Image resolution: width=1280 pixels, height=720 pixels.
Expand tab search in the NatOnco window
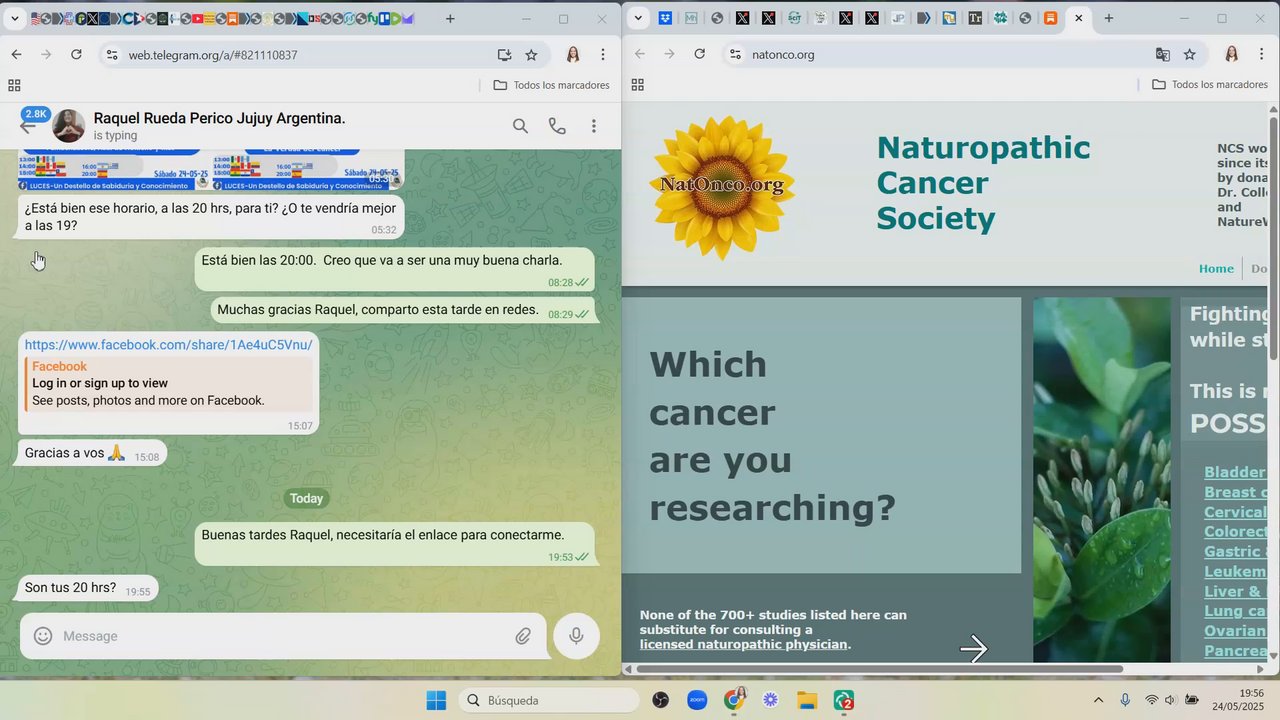click(638, 18)
